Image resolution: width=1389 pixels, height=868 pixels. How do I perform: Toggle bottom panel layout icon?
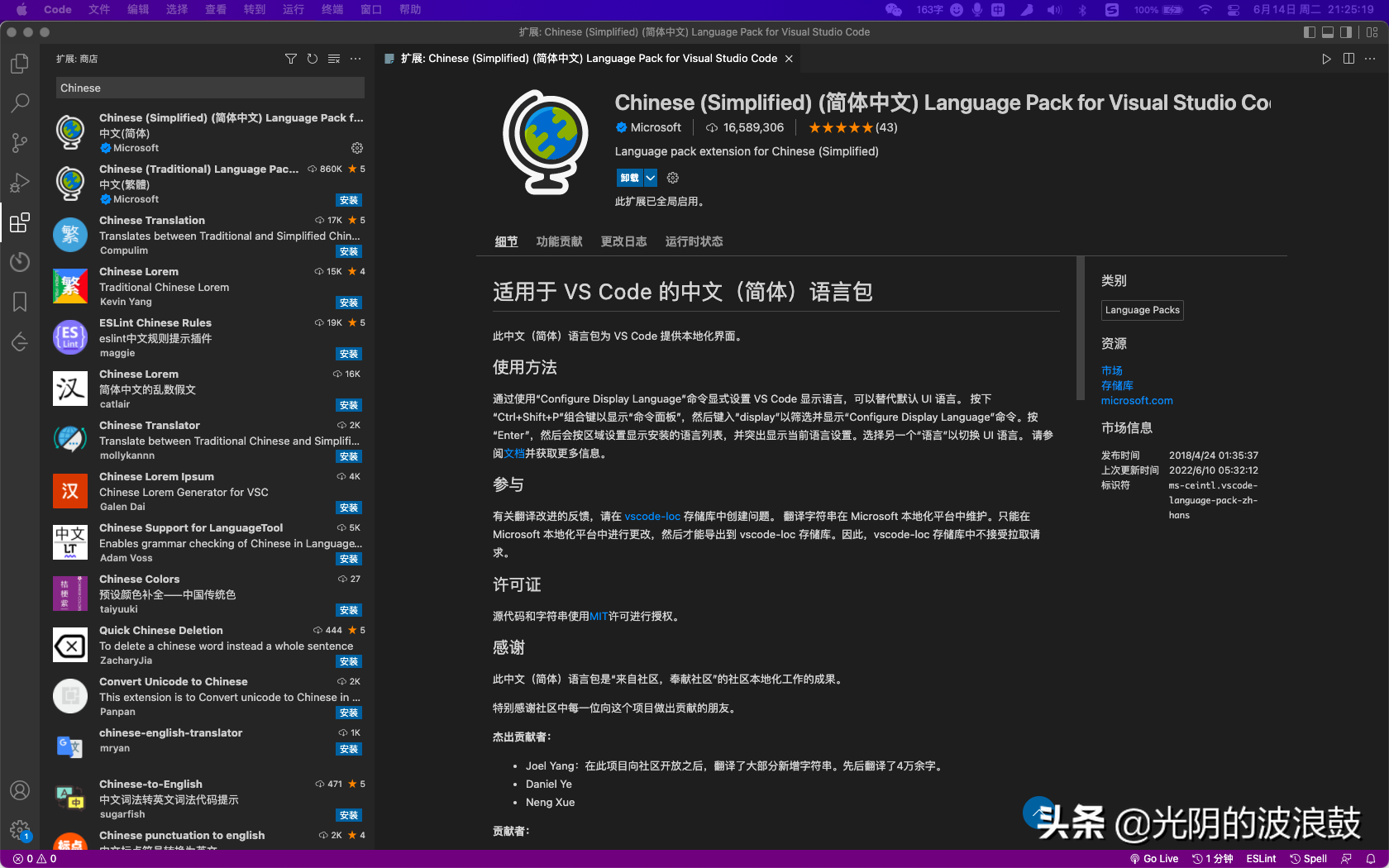pyautogui.click(x=1328, y=32)
